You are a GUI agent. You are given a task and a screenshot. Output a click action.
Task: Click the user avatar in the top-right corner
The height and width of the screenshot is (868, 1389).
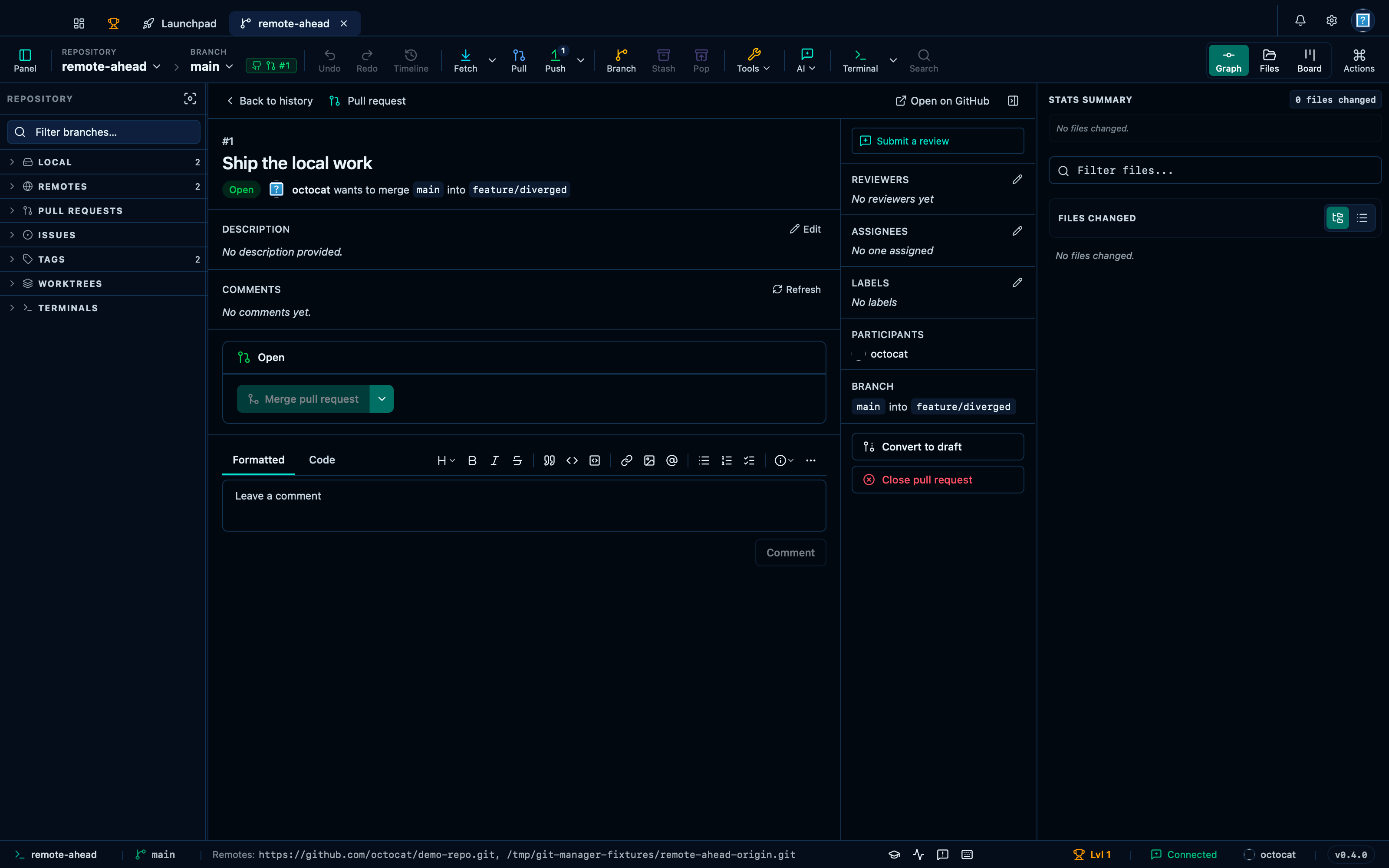[1363, 20]
